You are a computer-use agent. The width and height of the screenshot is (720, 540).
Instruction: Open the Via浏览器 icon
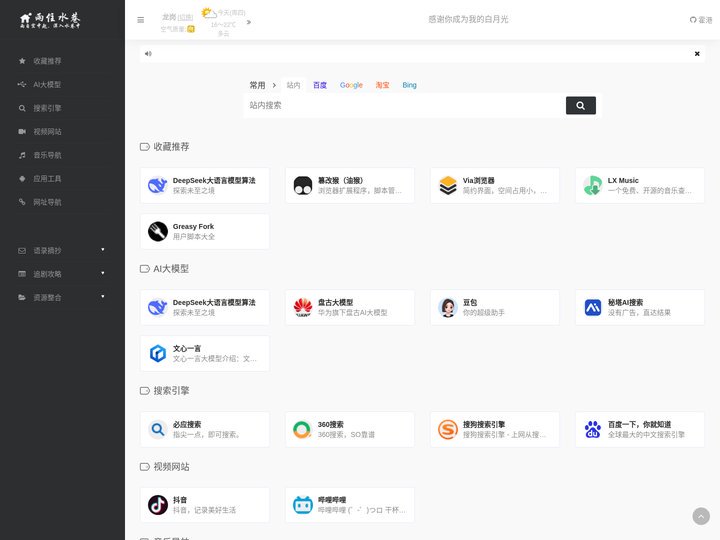click(448, 186)
